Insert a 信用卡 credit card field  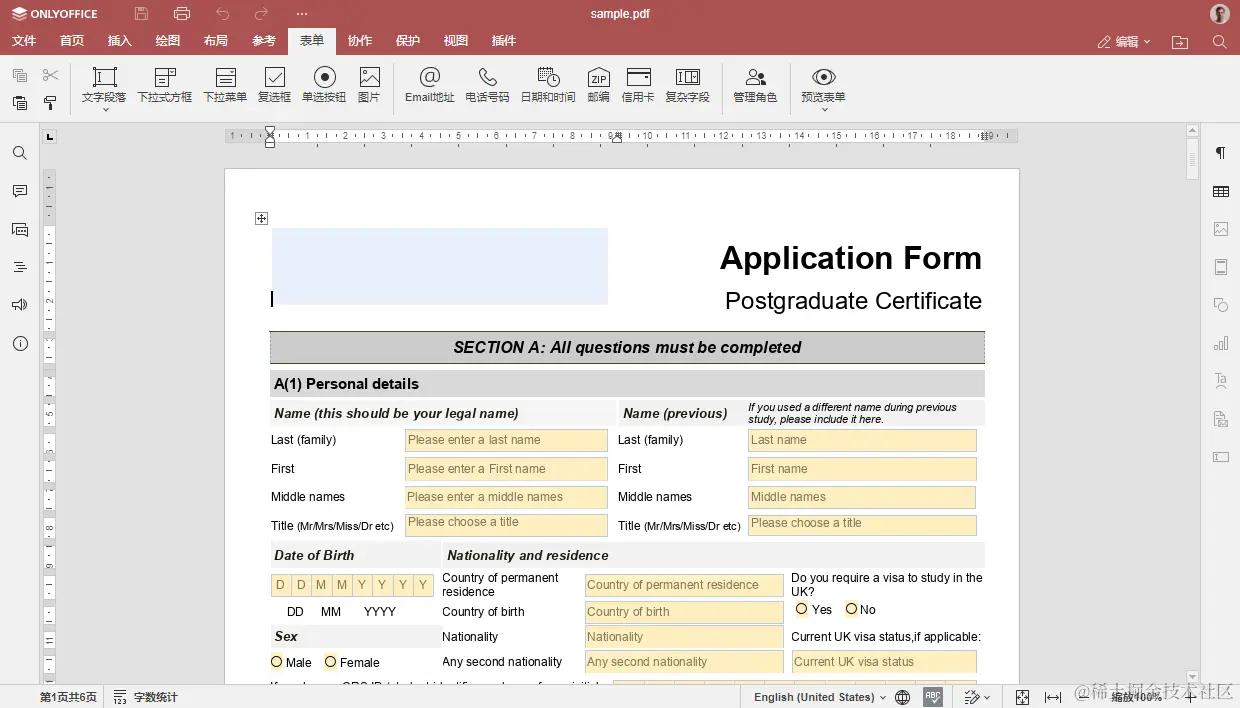[x=638, y=85]
